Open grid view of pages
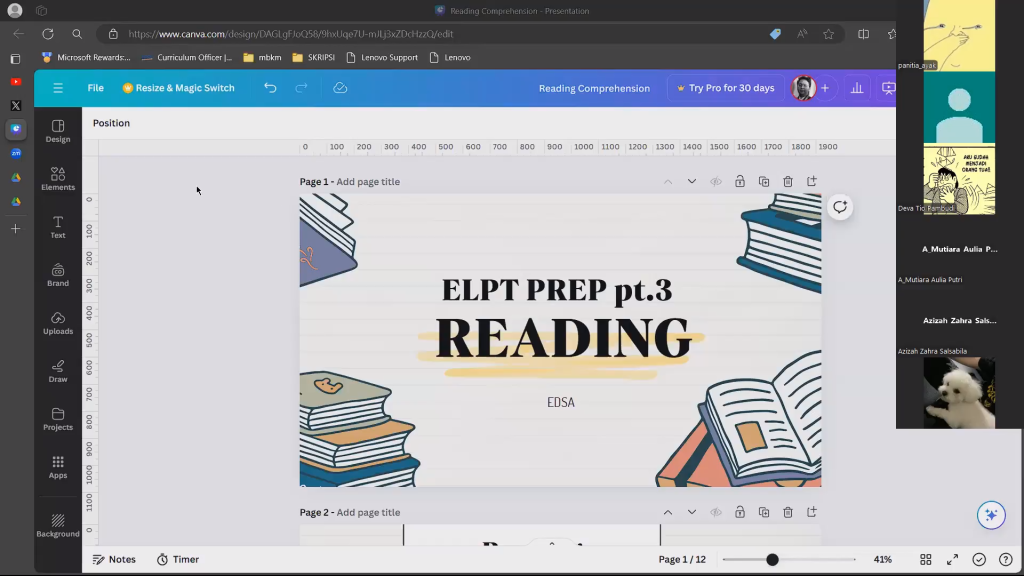Image resolution: width=1024 pixels, height=576 pixels. [x=926, y=559]
